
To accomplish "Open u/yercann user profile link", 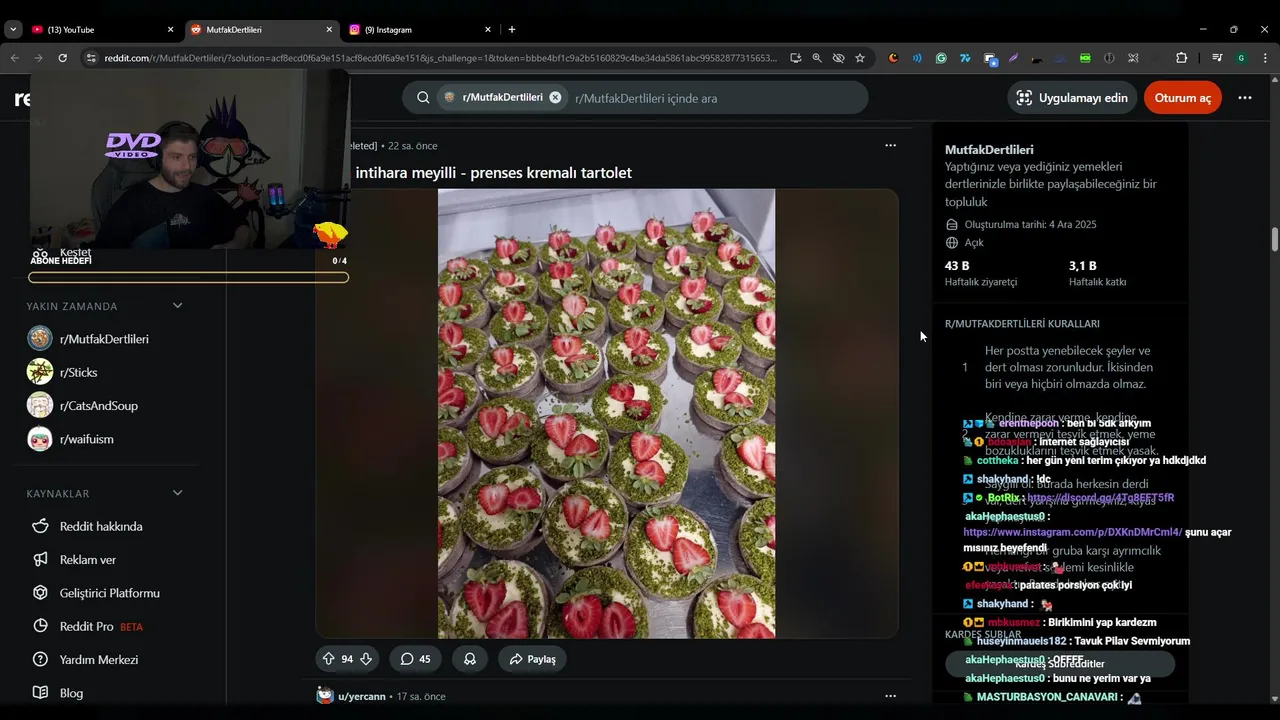I will tap(362, 696).
